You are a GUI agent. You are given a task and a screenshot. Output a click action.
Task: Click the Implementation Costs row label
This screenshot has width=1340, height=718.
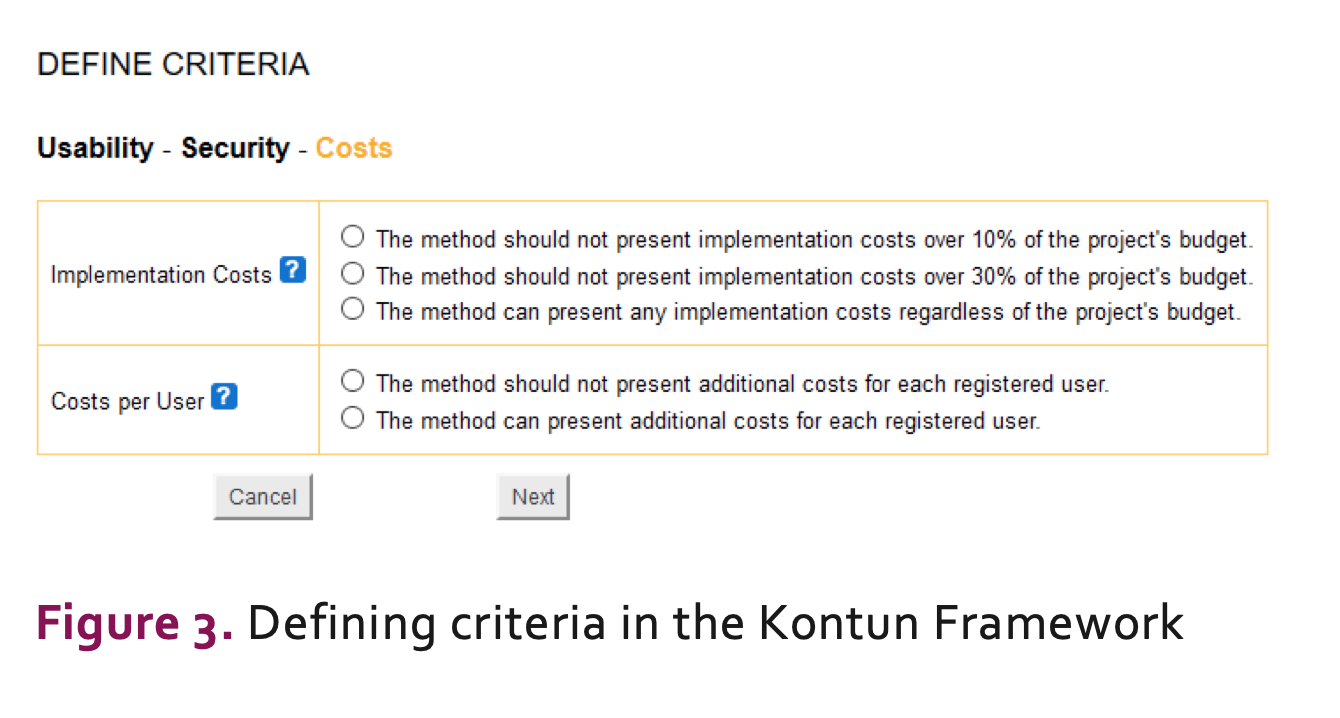(x=161, y=274)
